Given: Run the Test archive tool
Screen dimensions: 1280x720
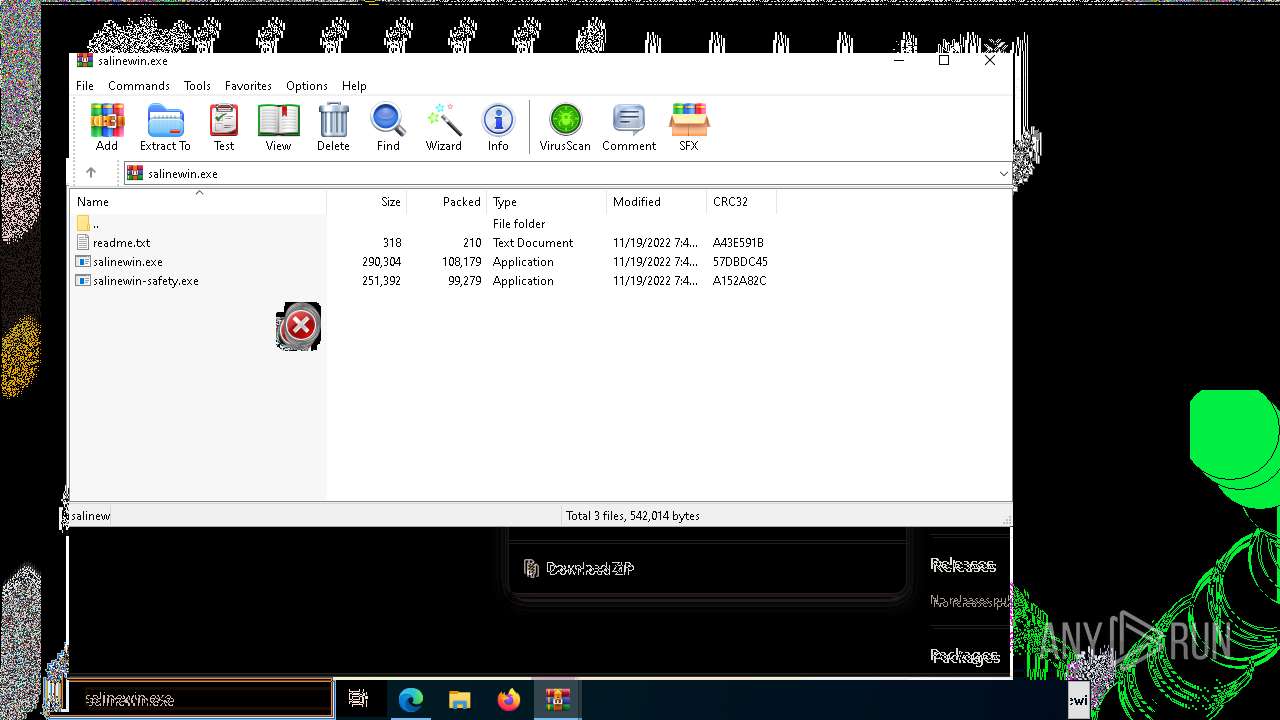Looking at the screenshot, I should coord(224,127).
